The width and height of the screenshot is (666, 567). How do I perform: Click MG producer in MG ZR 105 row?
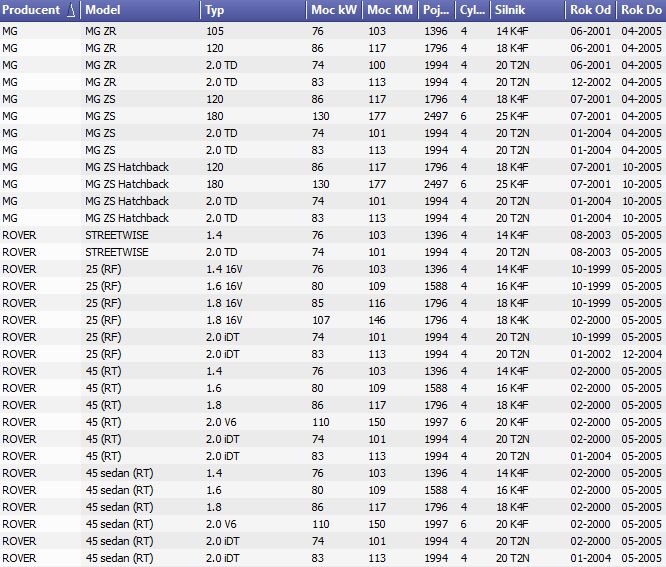(10, 31)
